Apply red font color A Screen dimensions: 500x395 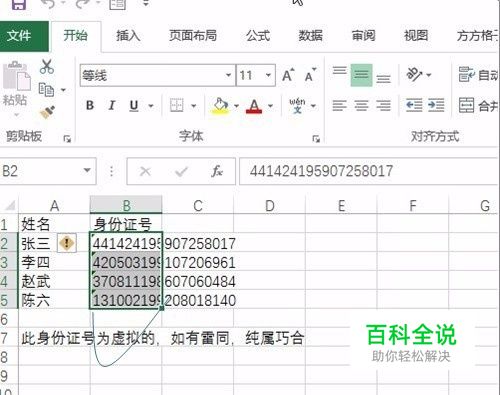tap(254, 106)
